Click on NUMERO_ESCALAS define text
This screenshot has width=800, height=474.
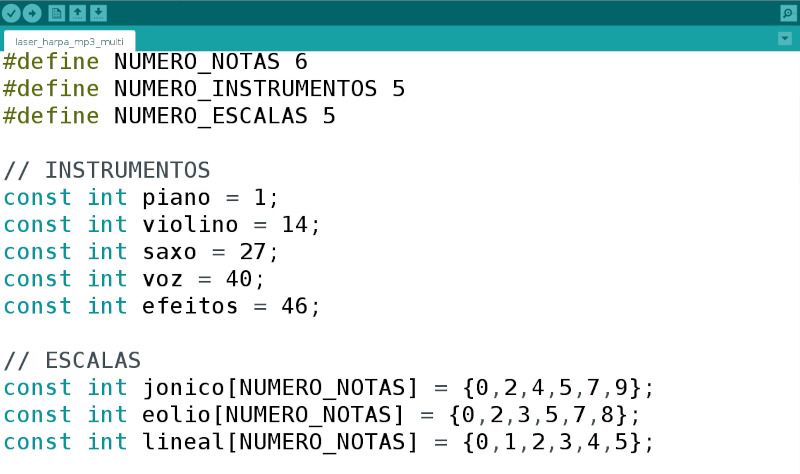[211, 116]
